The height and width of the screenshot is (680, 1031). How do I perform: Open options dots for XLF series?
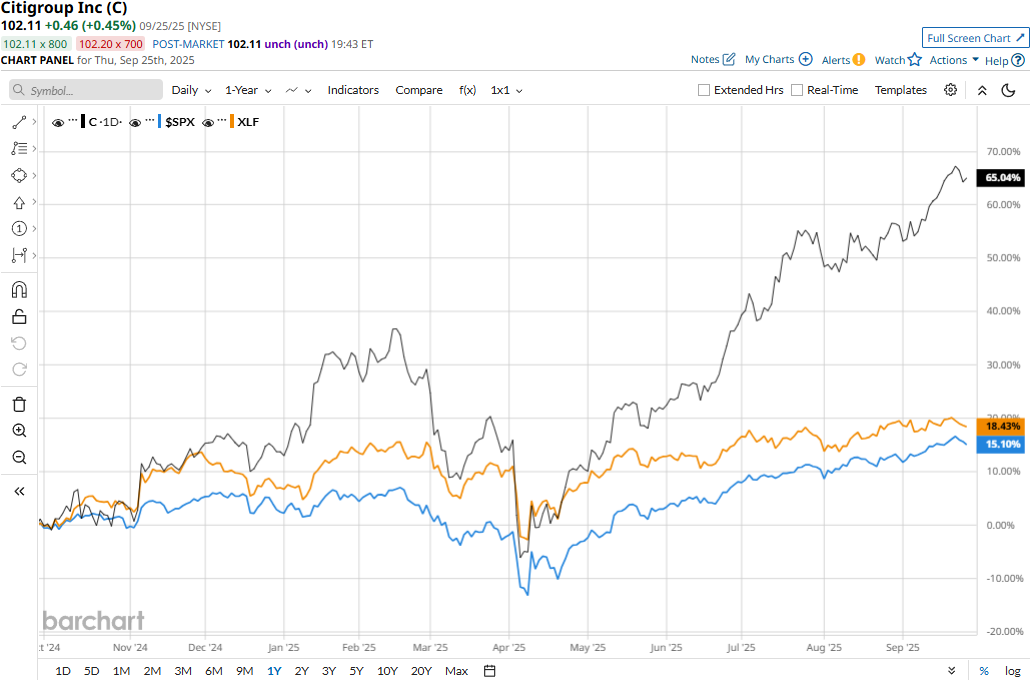pyautogui.click(x=222, y=122)
